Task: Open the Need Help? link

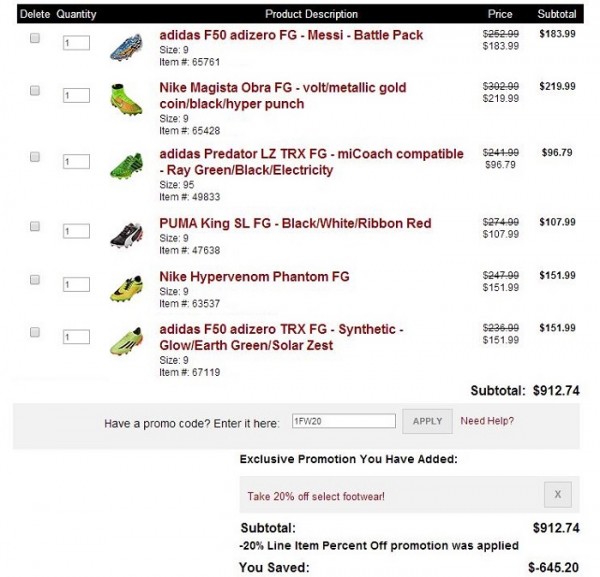Action: pyautogui.click(x=487, y=421)
